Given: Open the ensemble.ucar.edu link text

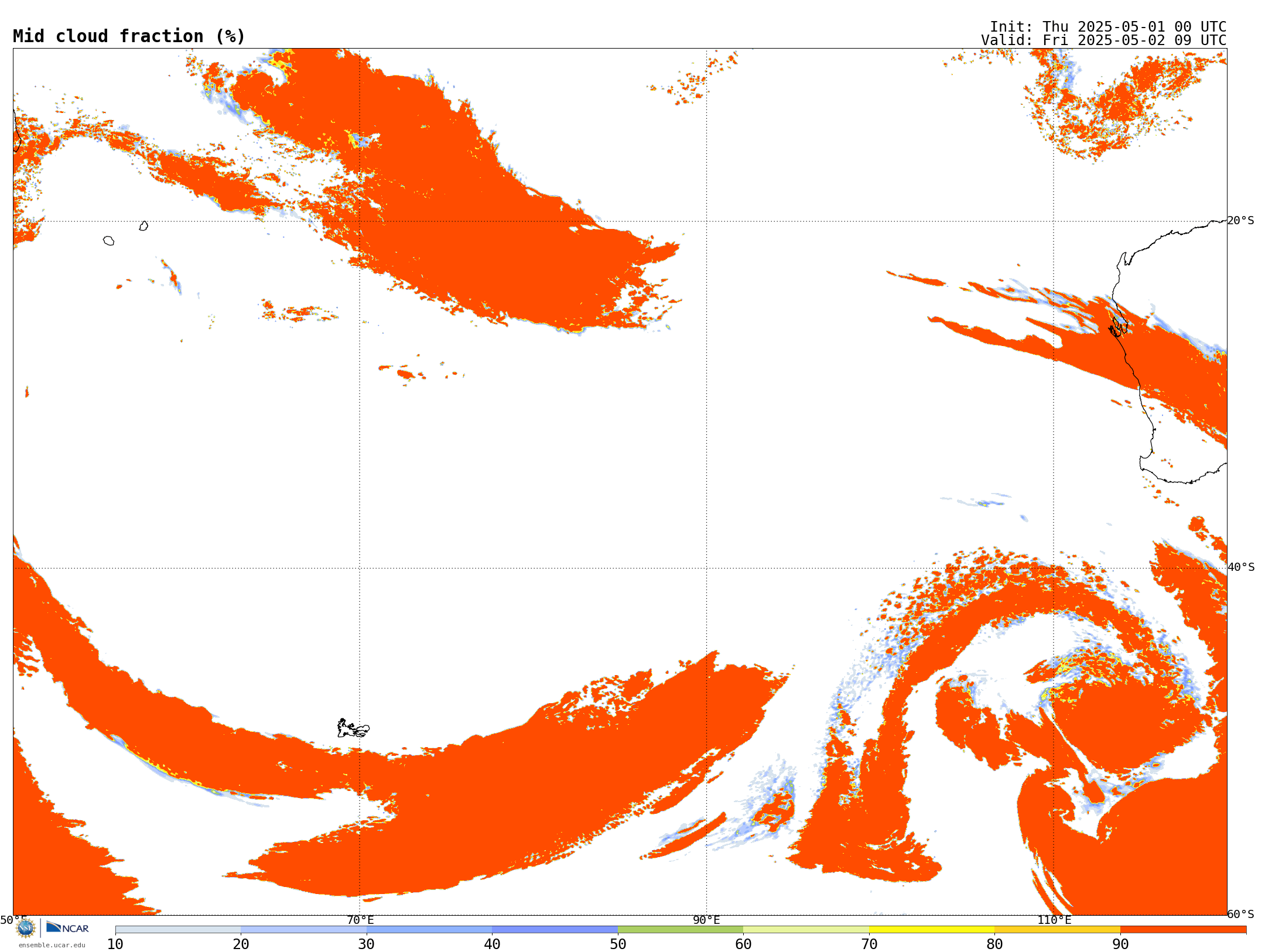Looking at the screenshot, I should point(52,945).
